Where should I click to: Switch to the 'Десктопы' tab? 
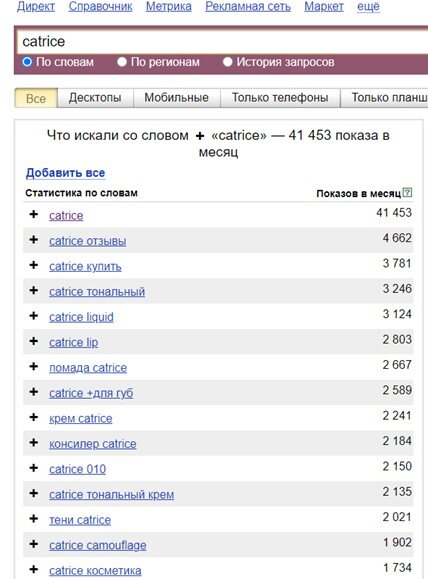pos(95,97)
